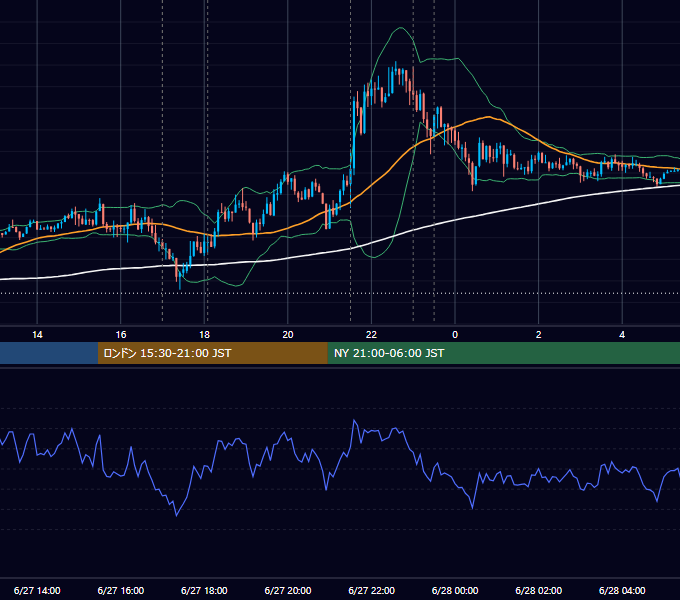Click the 14 hour axis label

pos(37,335)
